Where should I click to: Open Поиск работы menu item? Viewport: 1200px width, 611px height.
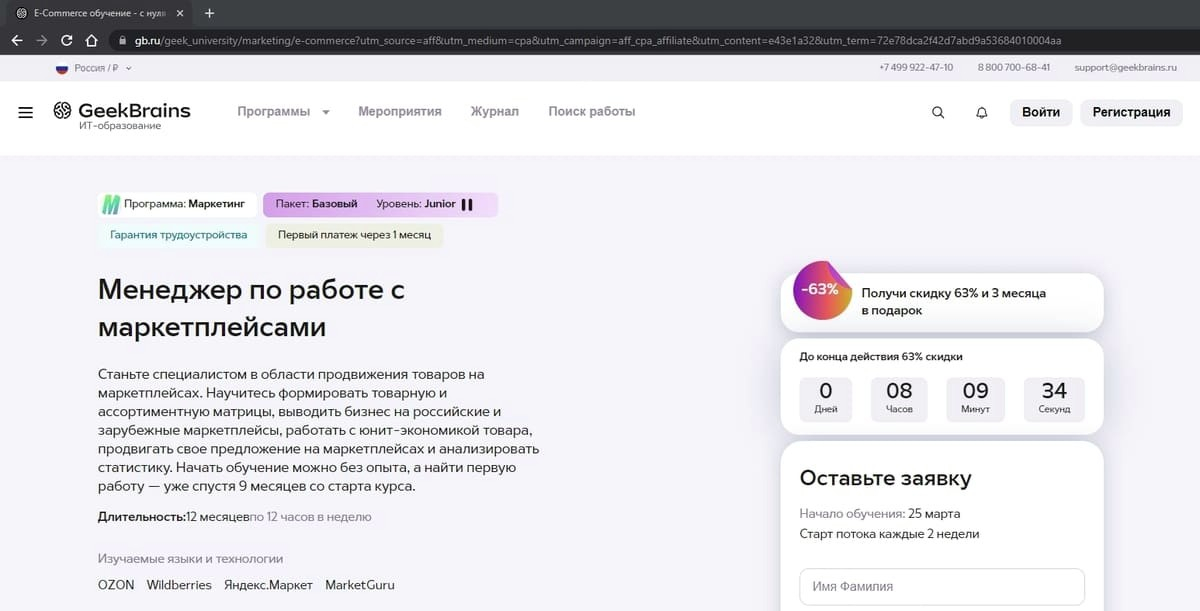click(592, 112)
